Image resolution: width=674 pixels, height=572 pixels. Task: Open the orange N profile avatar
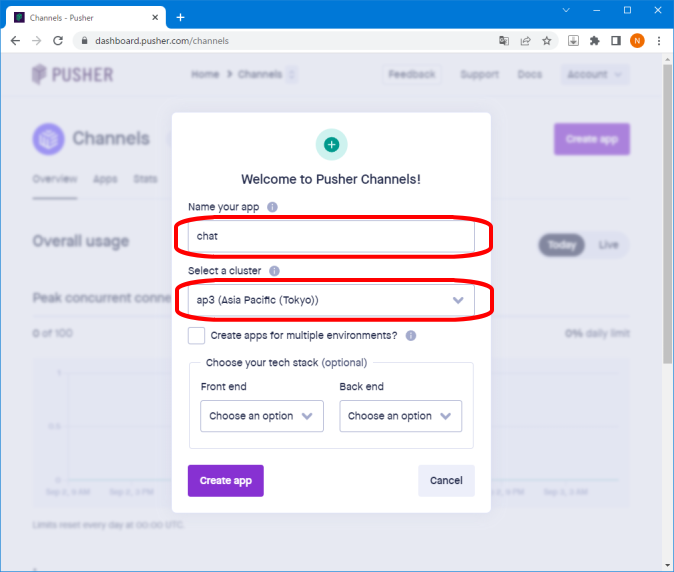[637, 41]
